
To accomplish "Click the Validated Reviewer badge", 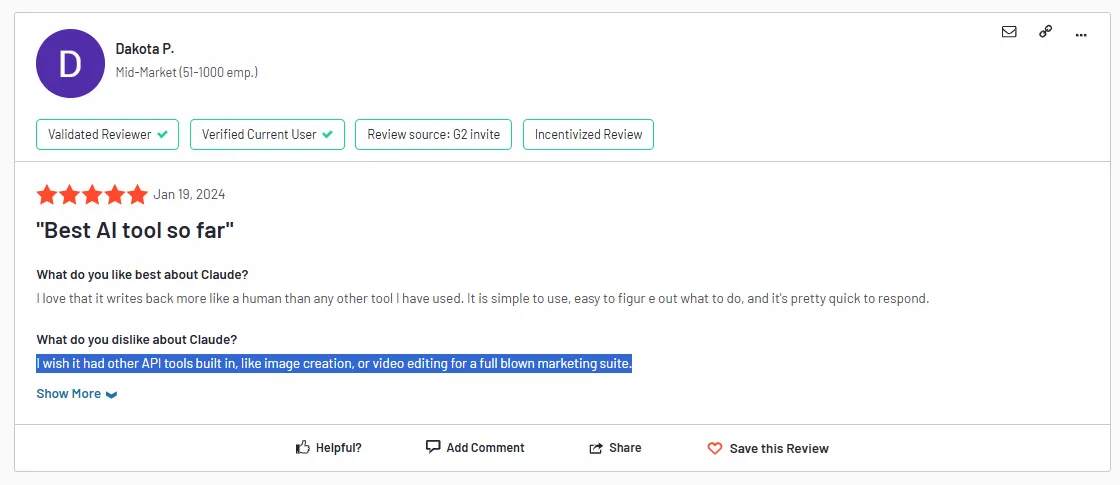I will [x=107, y=134].
